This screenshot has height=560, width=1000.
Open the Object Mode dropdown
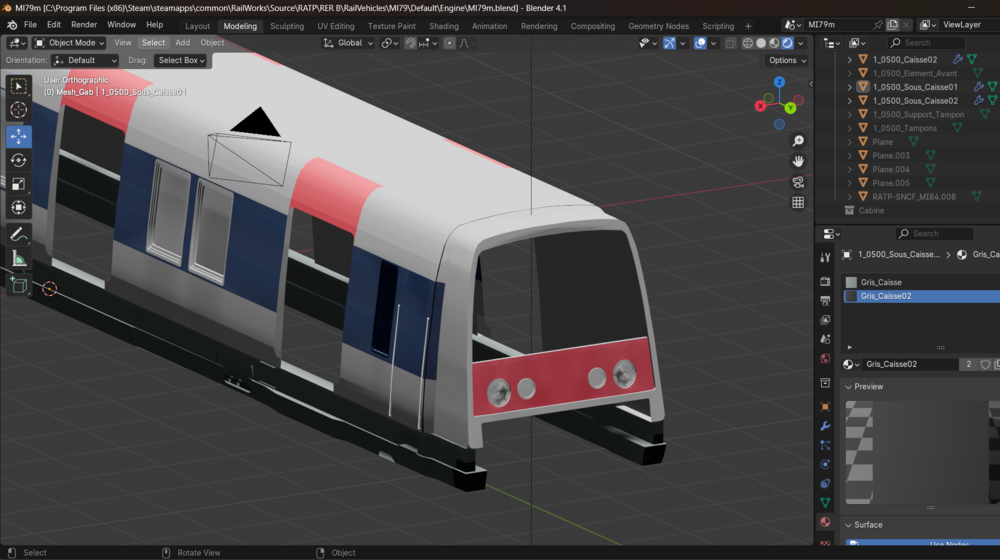point(69,43)
